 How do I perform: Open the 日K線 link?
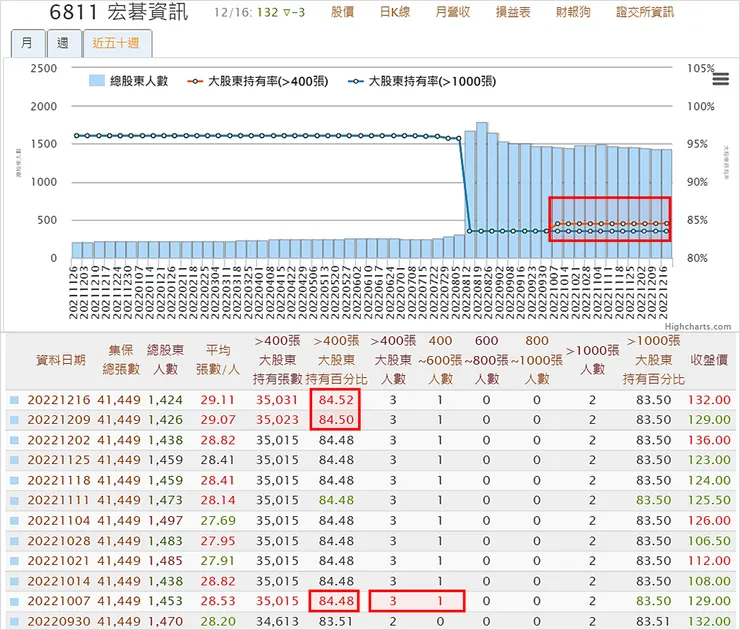pos(395,12)
